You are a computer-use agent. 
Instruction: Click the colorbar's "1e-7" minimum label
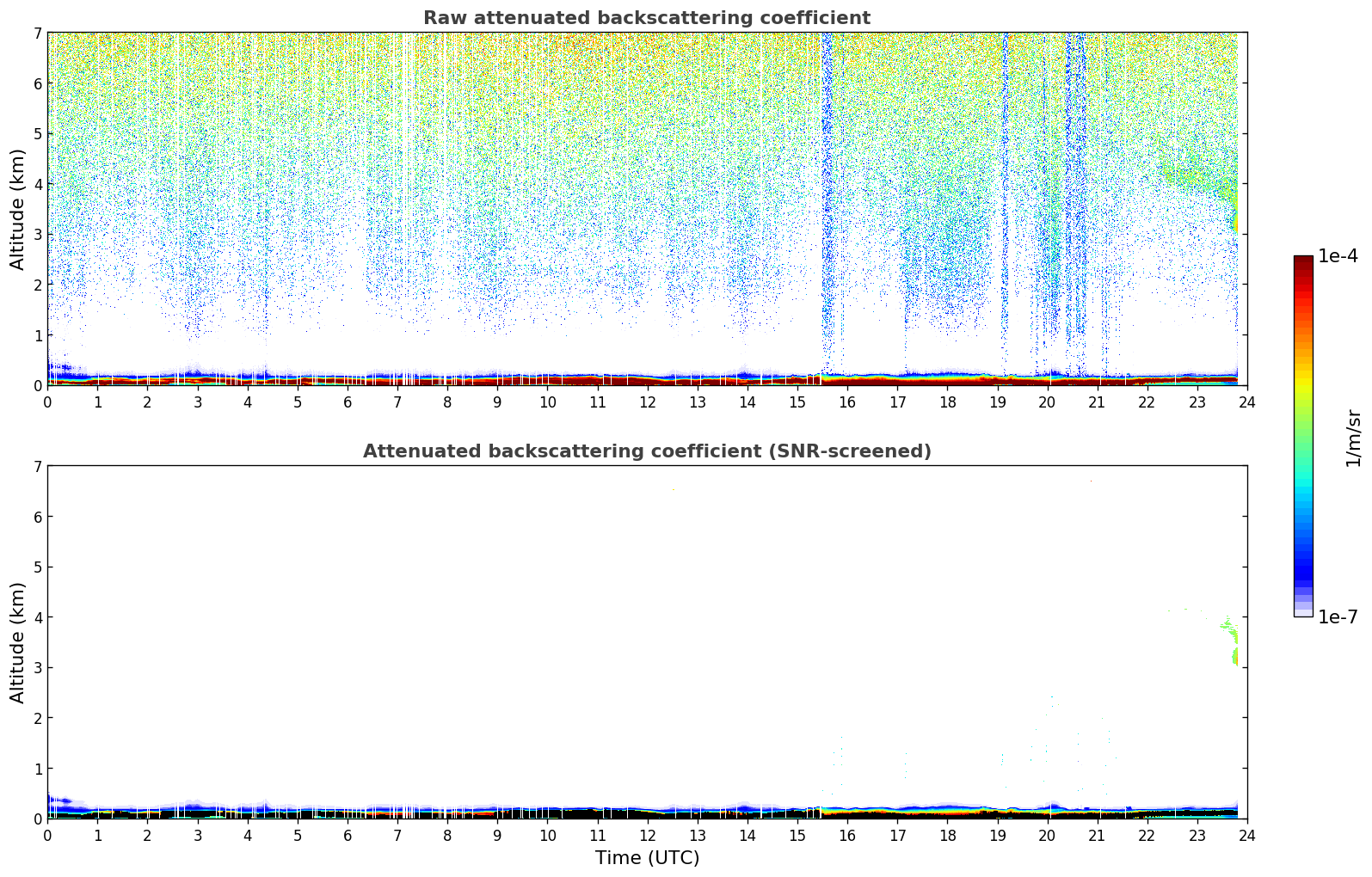1338,617
